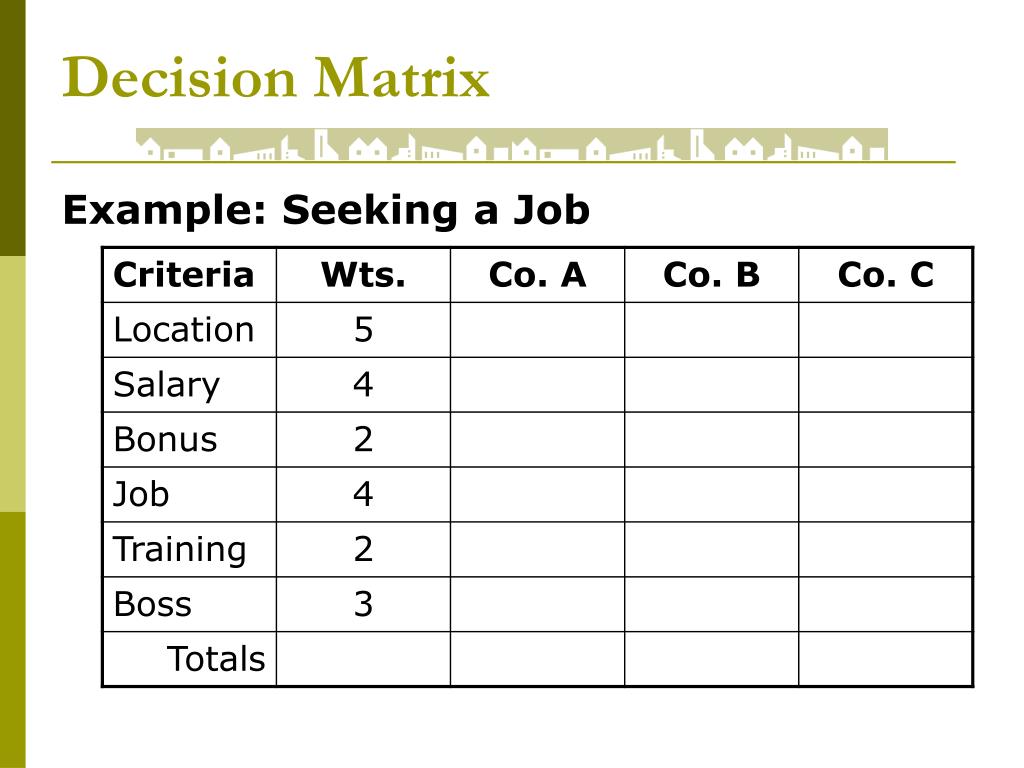This screenshot has height=768, width=1024.
Task: Click the Decision Matrix title
Action: [276, 77]
